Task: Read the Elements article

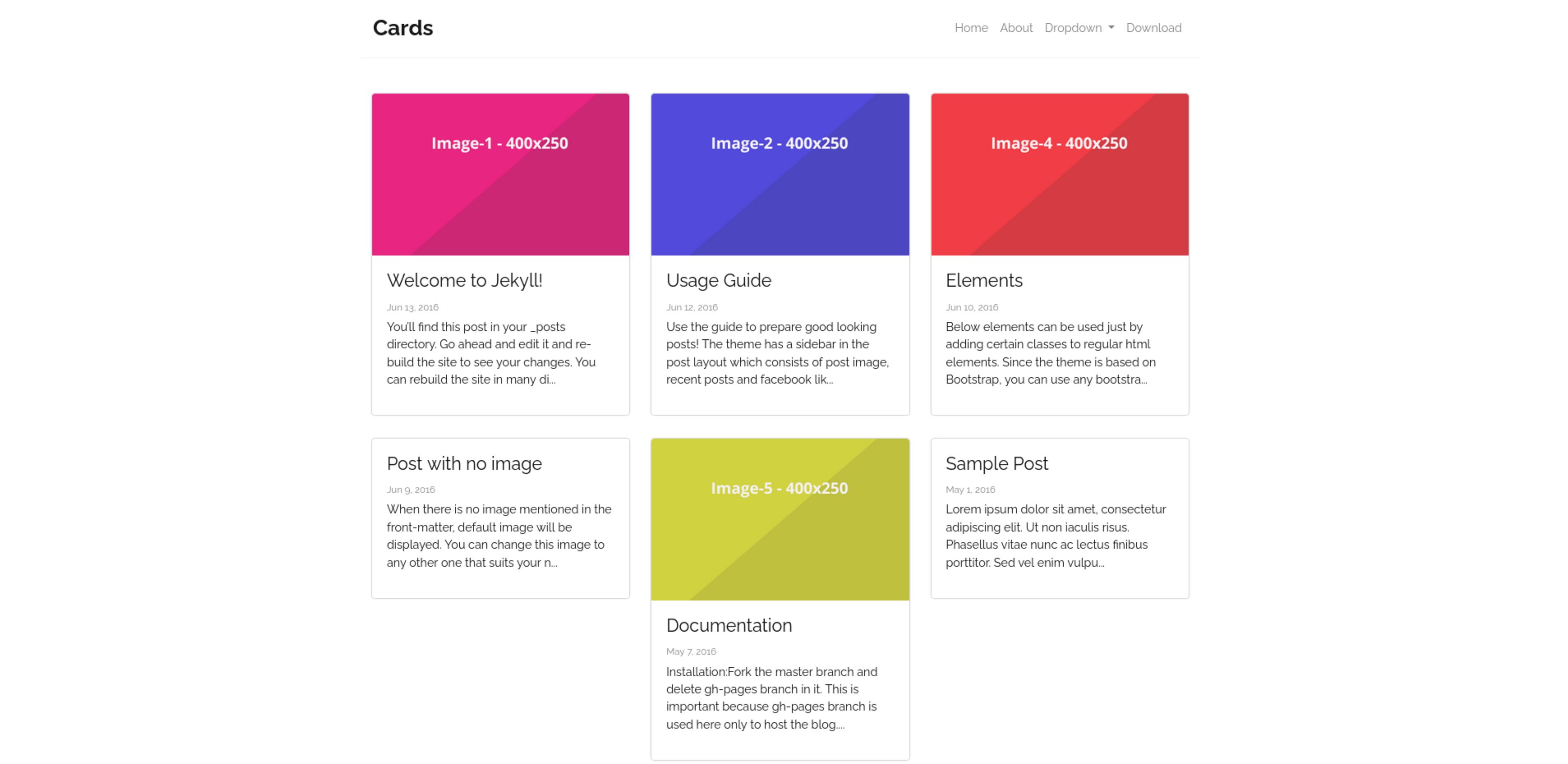Action: point(984,280)
